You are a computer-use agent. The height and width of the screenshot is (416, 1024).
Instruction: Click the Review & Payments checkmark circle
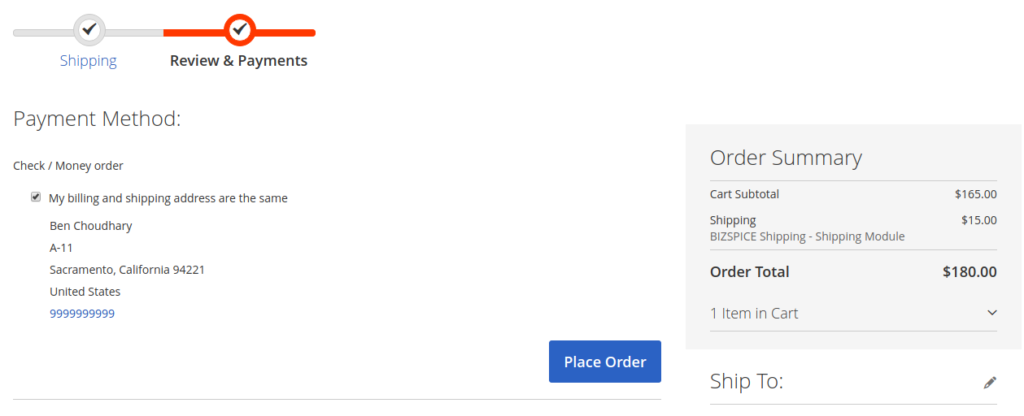pos(240,29)
